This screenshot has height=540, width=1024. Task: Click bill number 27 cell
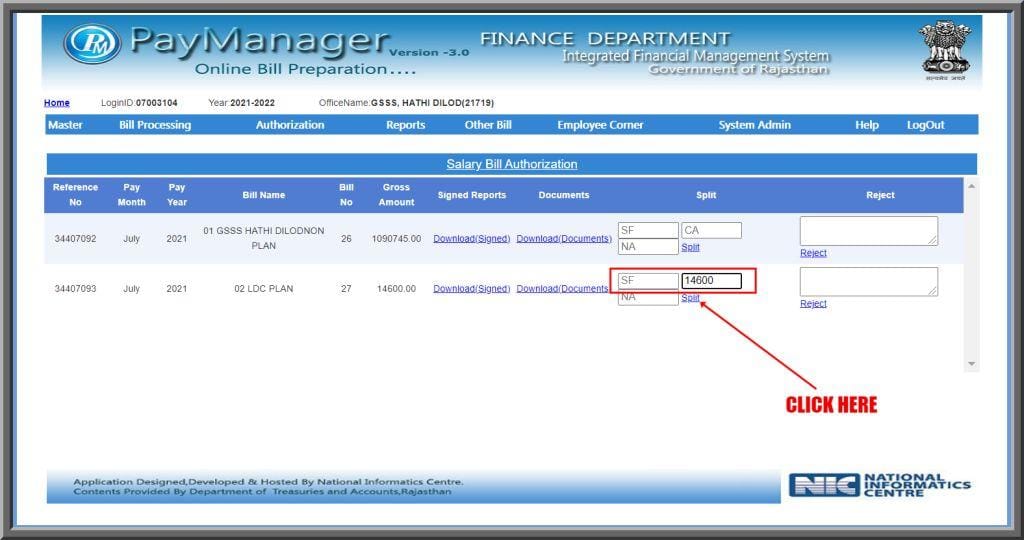tap(346, 289)
